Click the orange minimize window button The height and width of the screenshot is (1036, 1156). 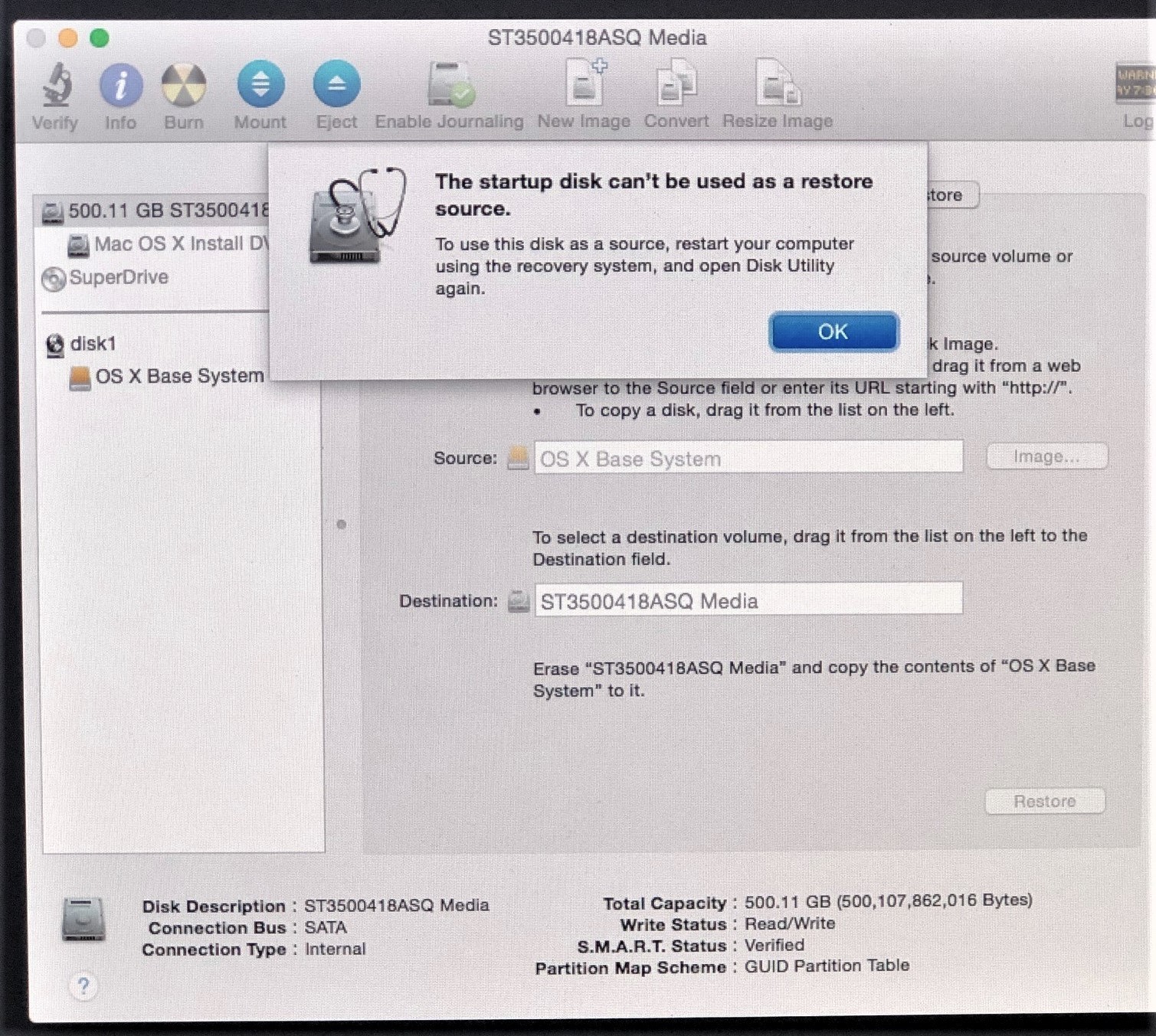tap(68, 38)
